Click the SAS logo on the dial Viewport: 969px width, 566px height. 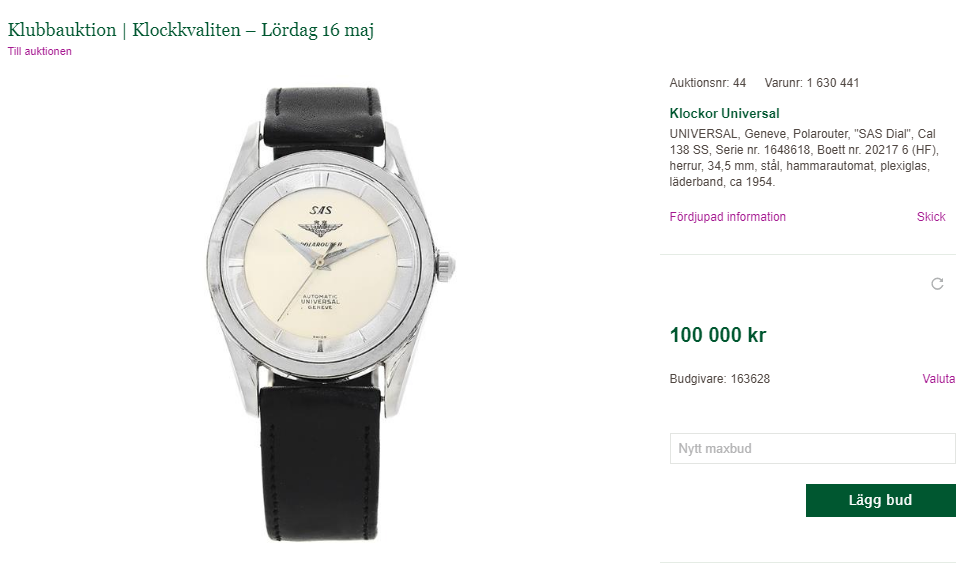320,210
